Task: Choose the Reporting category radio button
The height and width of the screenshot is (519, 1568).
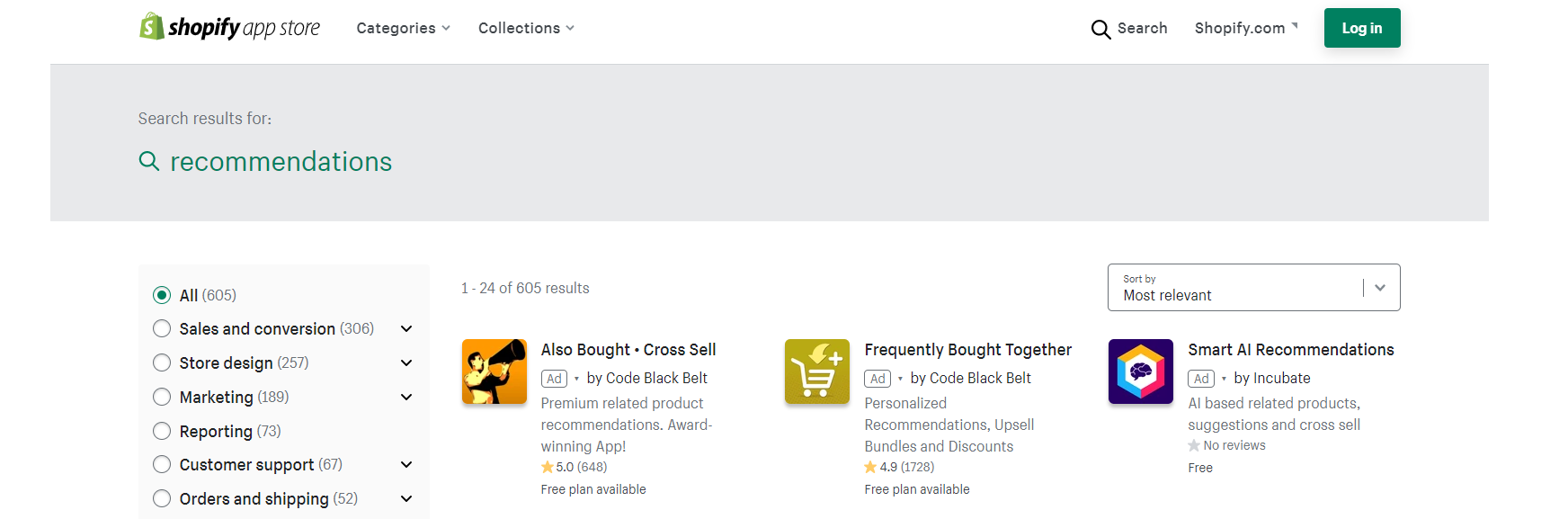Action: (x=162, y=431)
